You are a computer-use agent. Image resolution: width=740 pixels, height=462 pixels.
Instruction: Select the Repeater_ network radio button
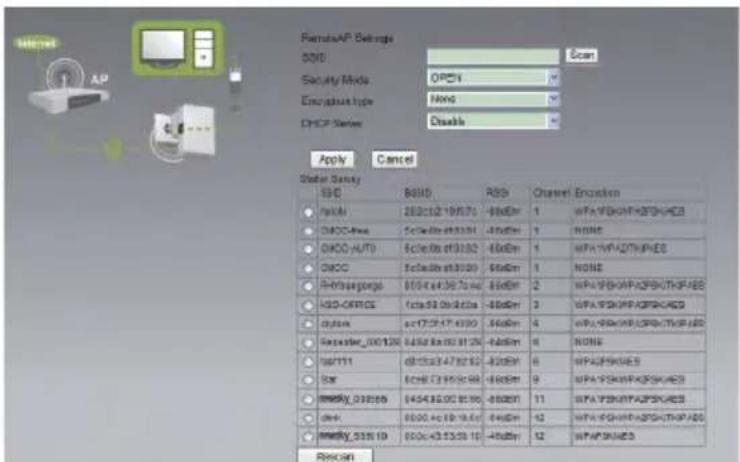pyautogui.click(x=308, y=343)
